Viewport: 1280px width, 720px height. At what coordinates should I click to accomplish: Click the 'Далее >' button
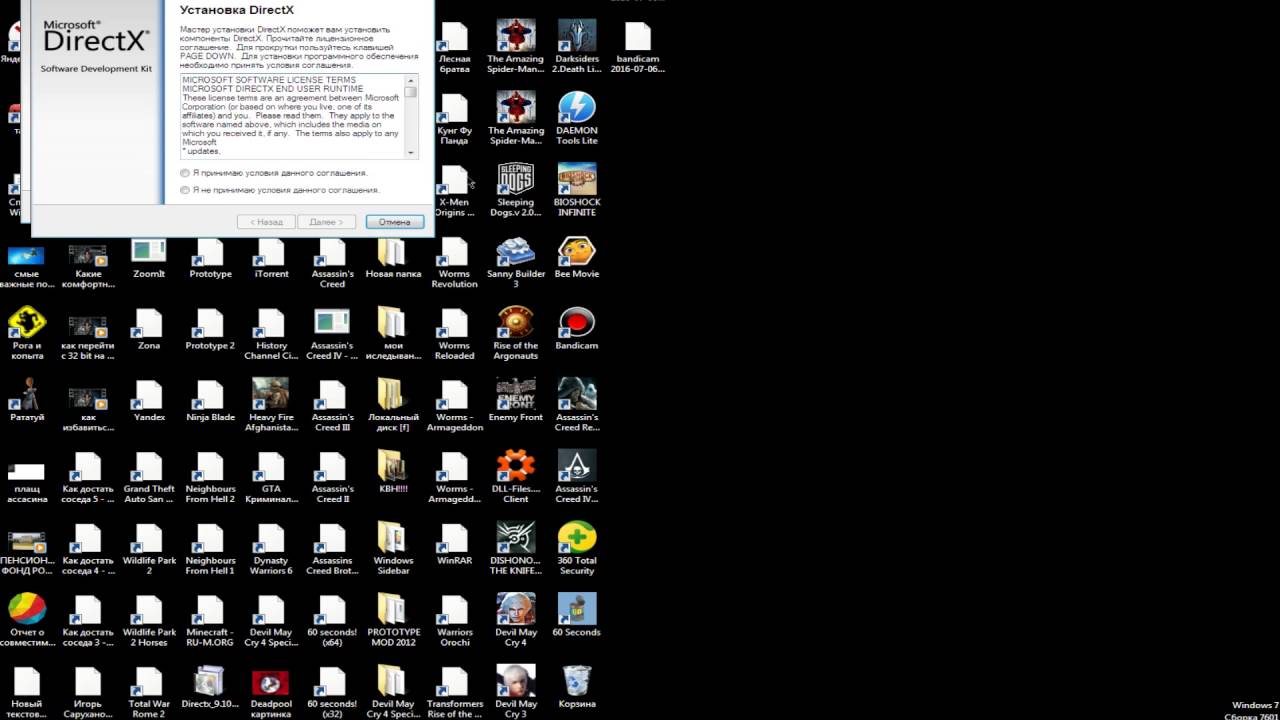point(326,222)
